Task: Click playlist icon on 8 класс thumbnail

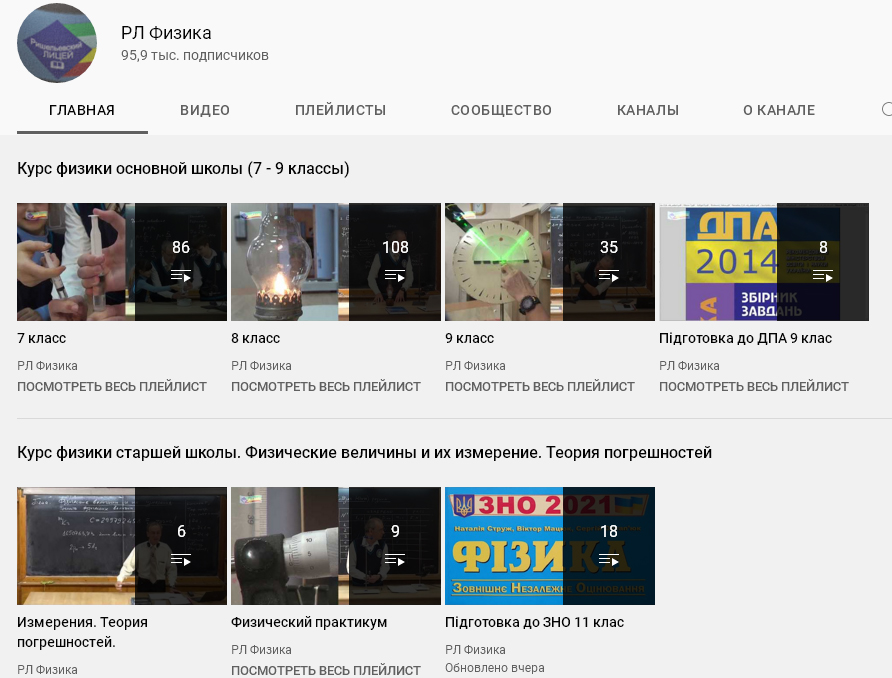Action: click(x=395, y=276)
